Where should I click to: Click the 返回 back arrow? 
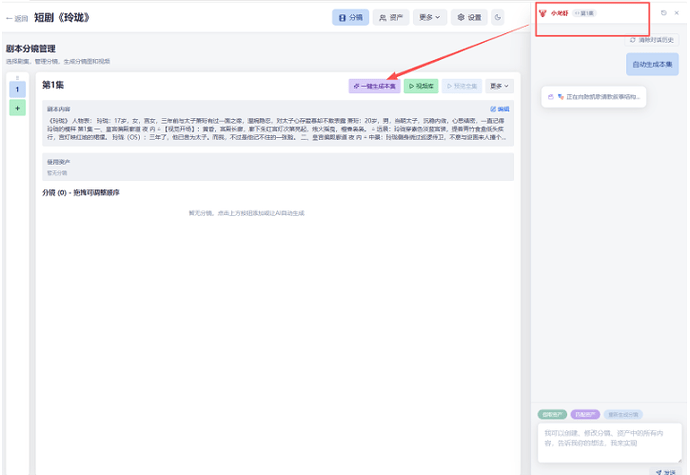click(17, 18)
